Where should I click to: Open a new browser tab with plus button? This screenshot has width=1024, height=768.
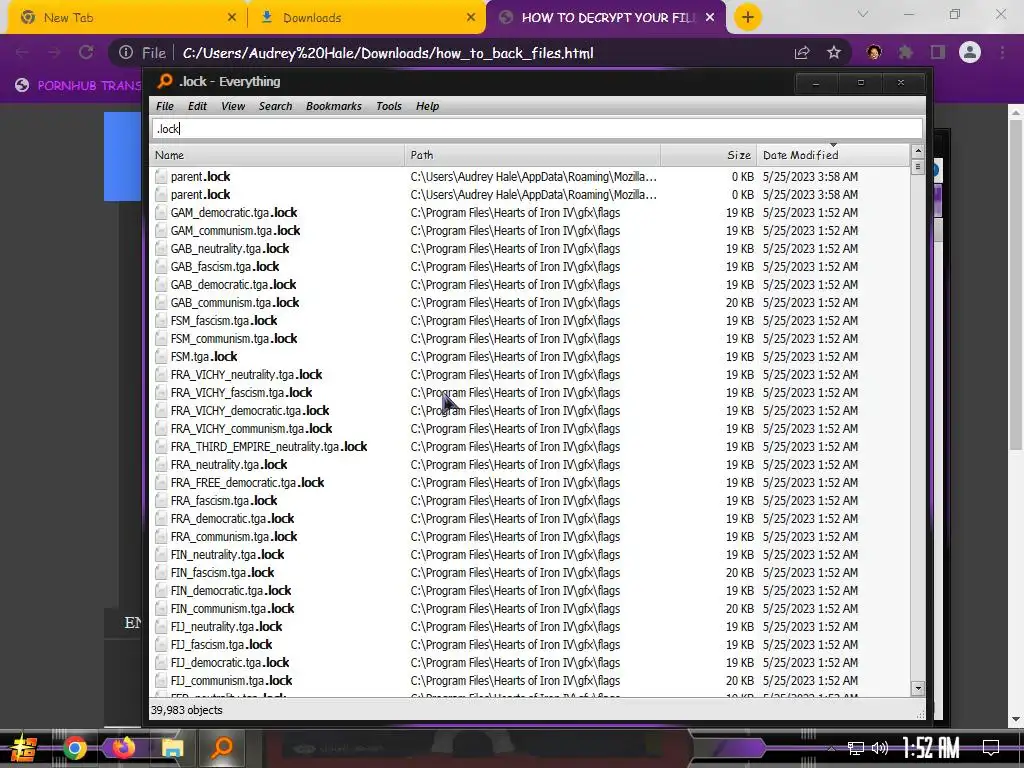pyautogui.click(x=748, y=17)
